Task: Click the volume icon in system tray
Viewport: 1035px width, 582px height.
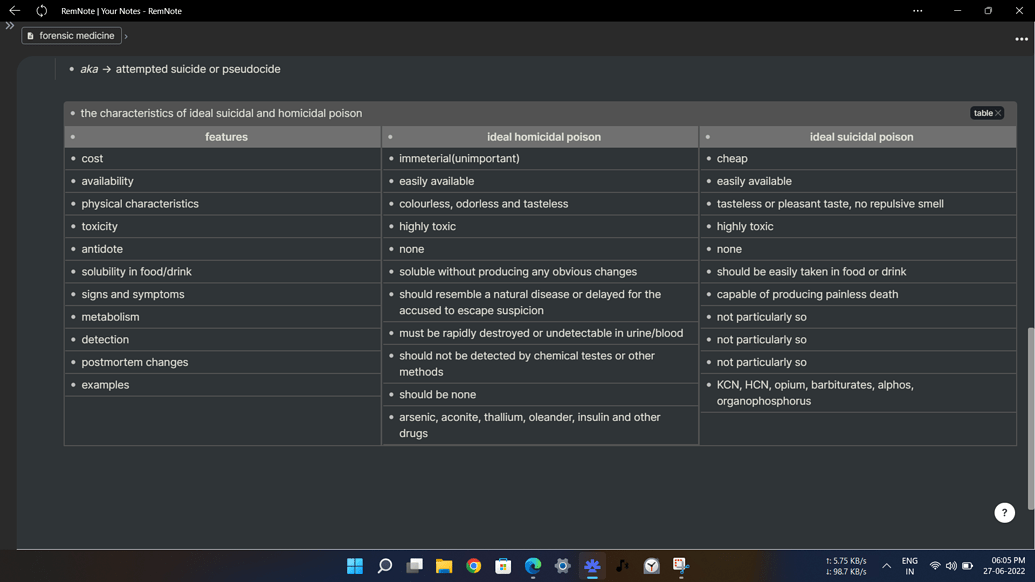Action: tap(951, 566)
